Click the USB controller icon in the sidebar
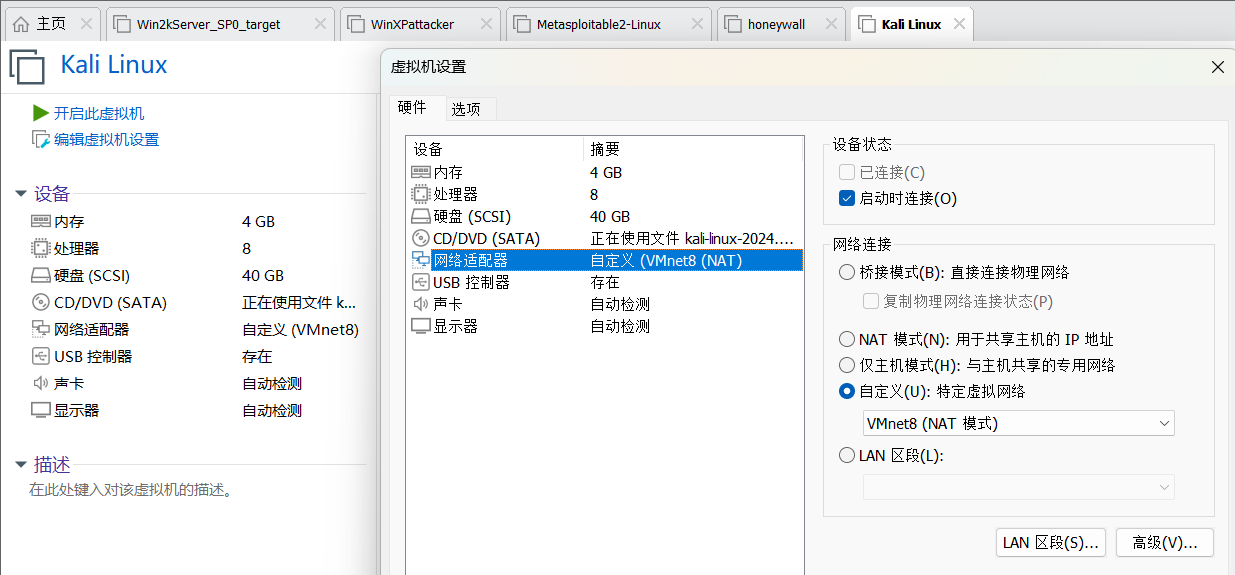 click(40, 356)
